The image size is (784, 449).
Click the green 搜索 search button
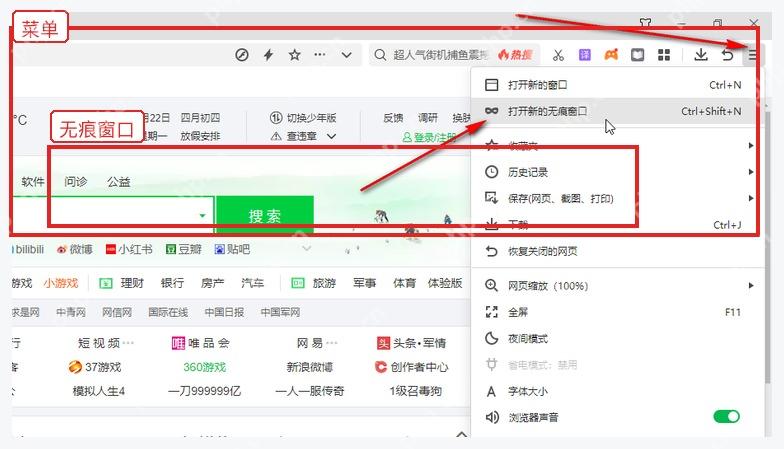[x=264, y=215]
